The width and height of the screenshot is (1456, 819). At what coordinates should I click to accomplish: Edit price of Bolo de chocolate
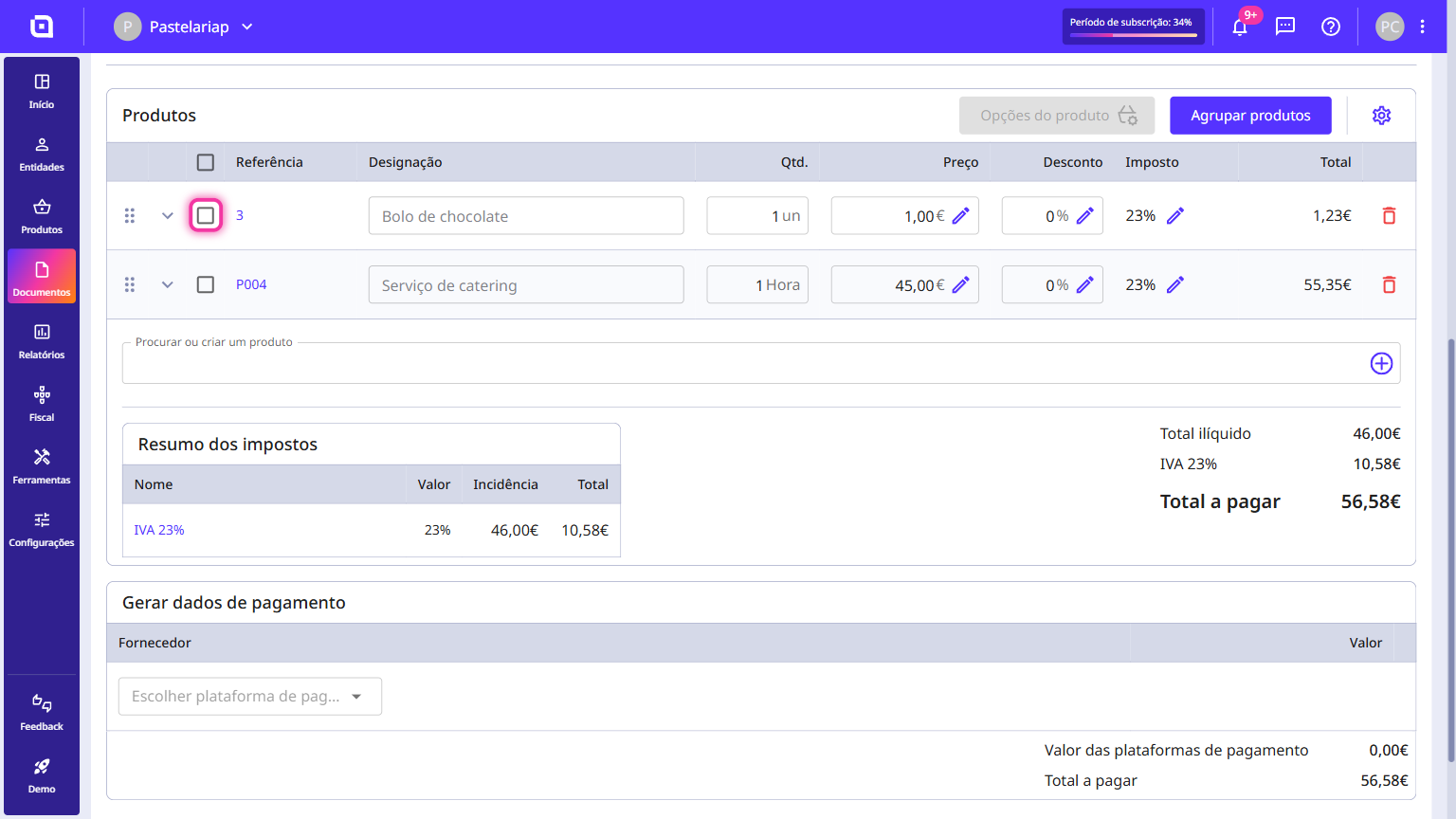961,216
